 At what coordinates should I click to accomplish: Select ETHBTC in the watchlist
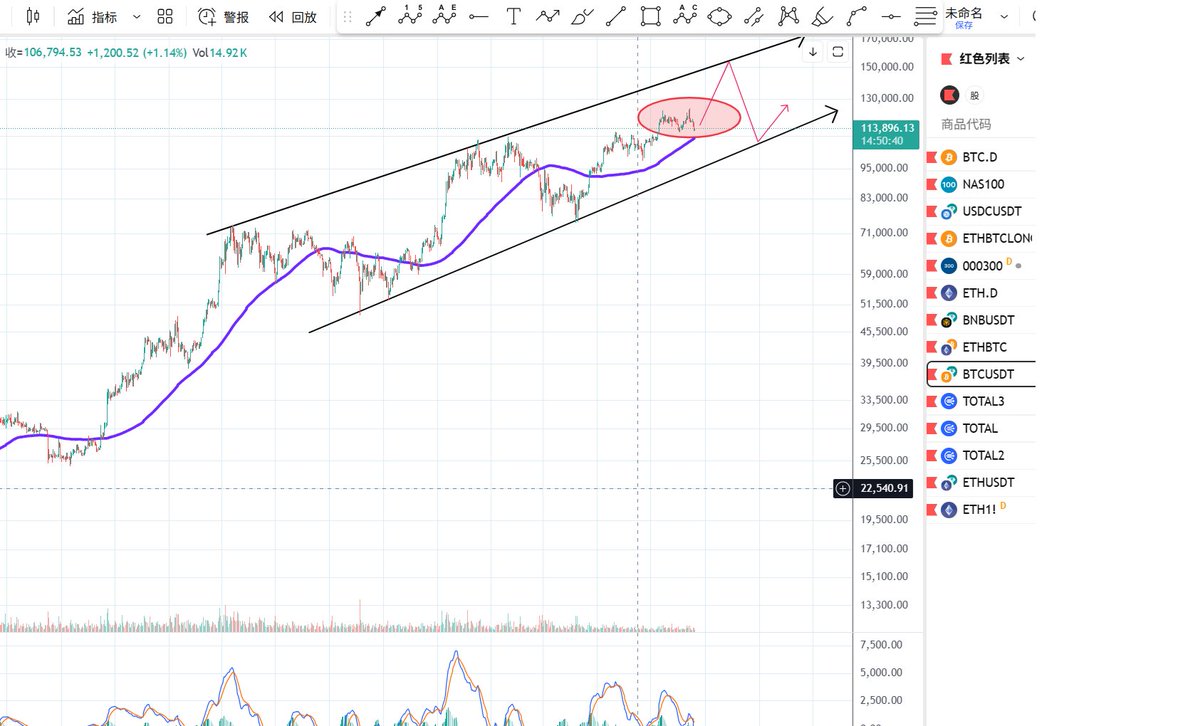point(981,347)
